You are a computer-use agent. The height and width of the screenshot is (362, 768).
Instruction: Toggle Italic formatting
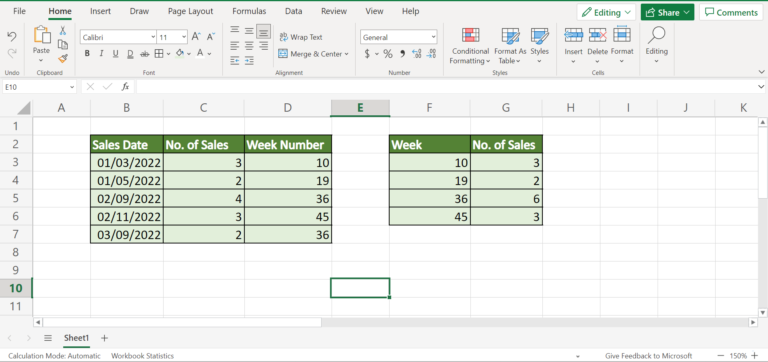(101, 54)
